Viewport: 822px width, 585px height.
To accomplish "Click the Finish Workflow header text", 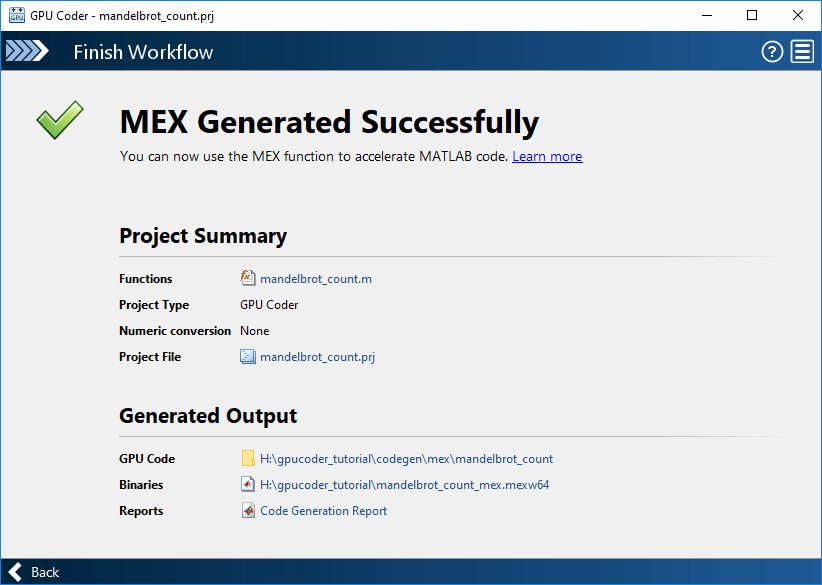I will [143, 51].
